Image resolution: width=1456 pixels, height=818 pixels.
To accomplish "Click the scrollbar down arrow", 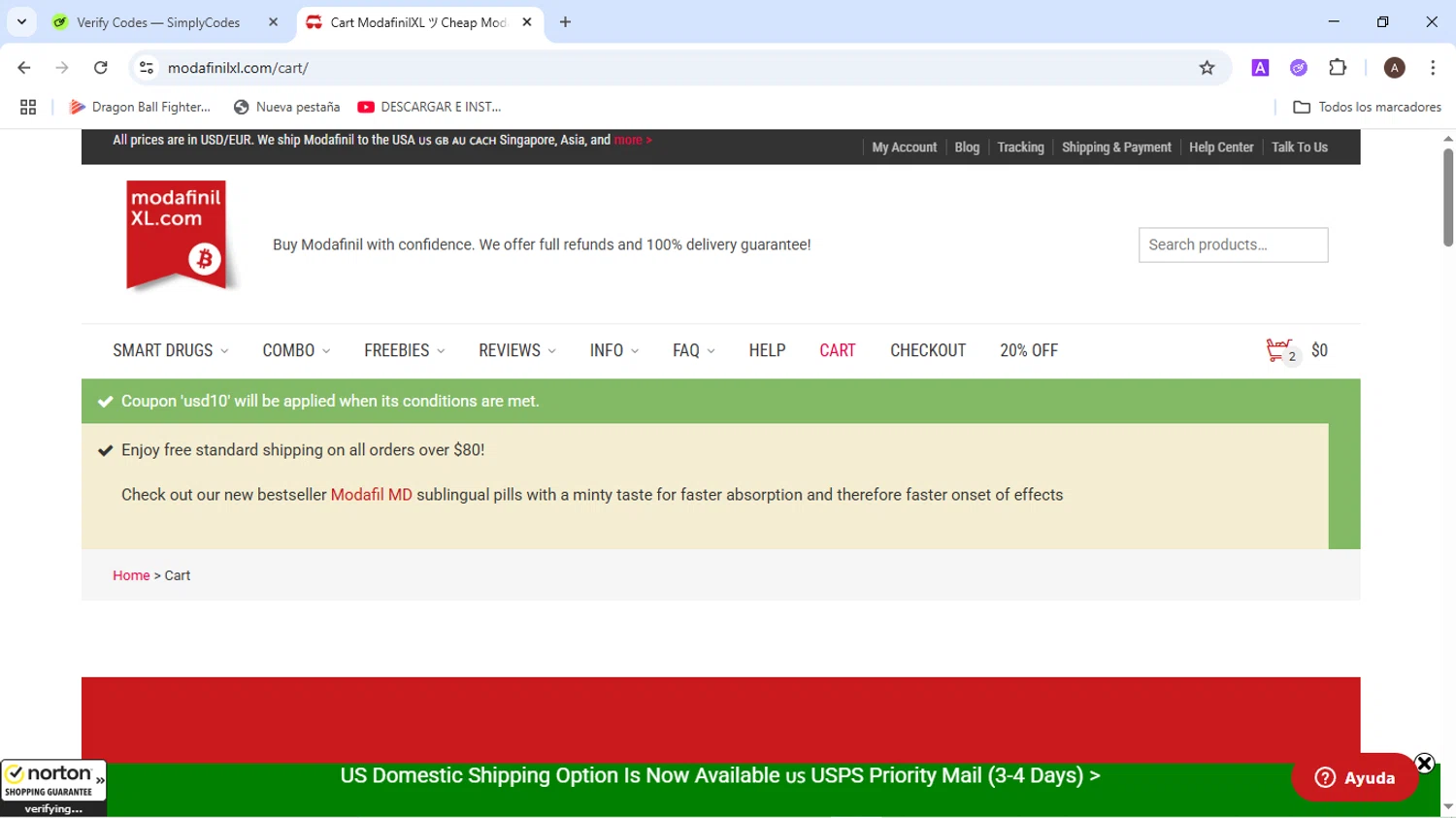I will click(x=1448, y=806).
